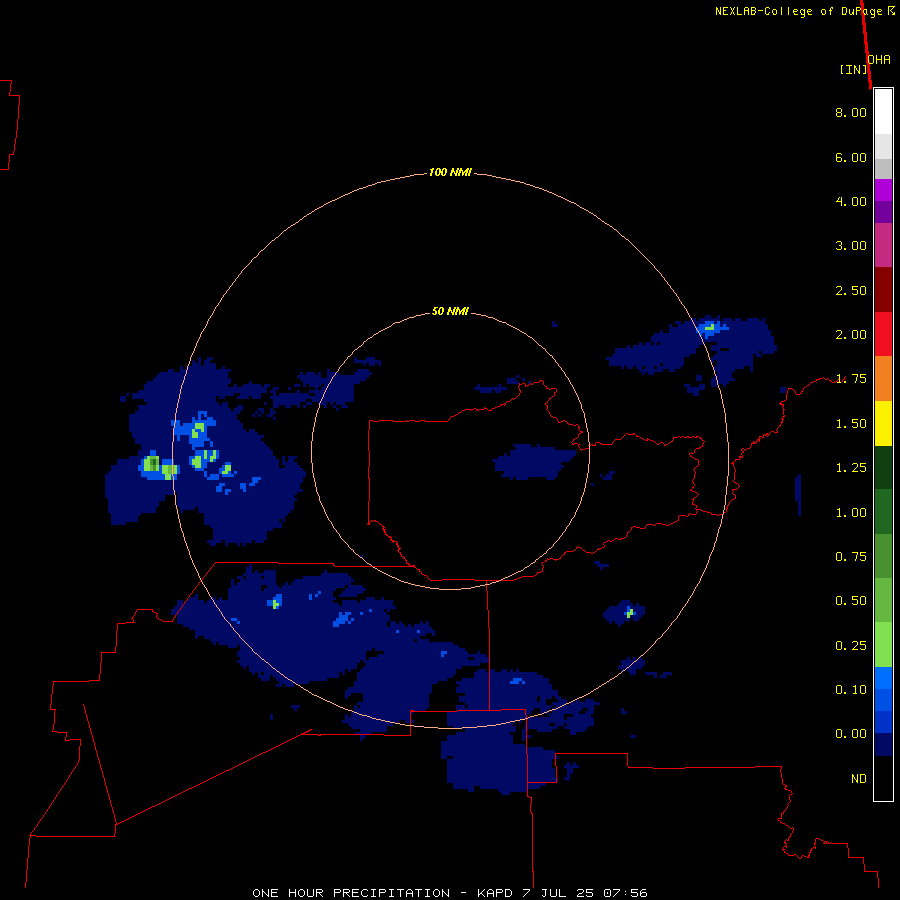Screen dimensions: 900x900
Task: Click the 100 NMI range ring label
Action: pyautogui.click(x=450, y=172)
